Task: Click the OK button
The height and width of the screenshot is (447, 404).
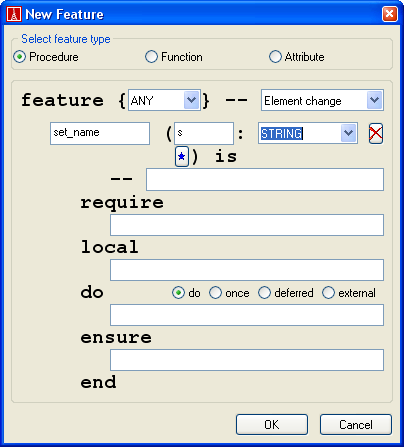Action: point(272,424)
